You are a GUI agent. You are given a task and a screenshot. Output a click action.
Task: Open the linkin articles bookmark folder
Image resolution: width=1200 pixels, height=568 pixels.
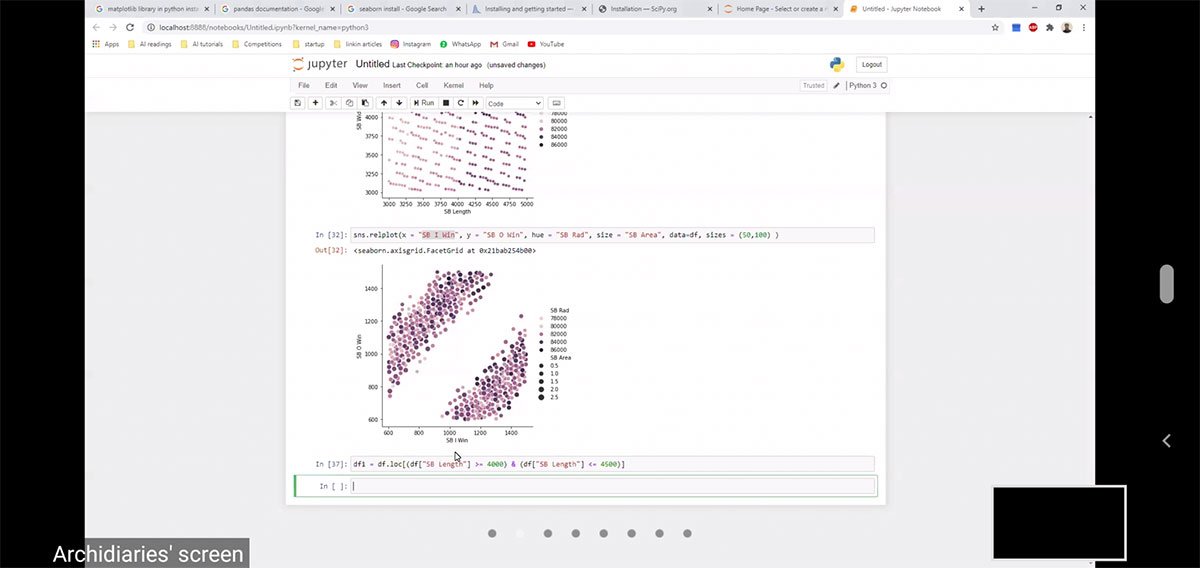[359, 44]
